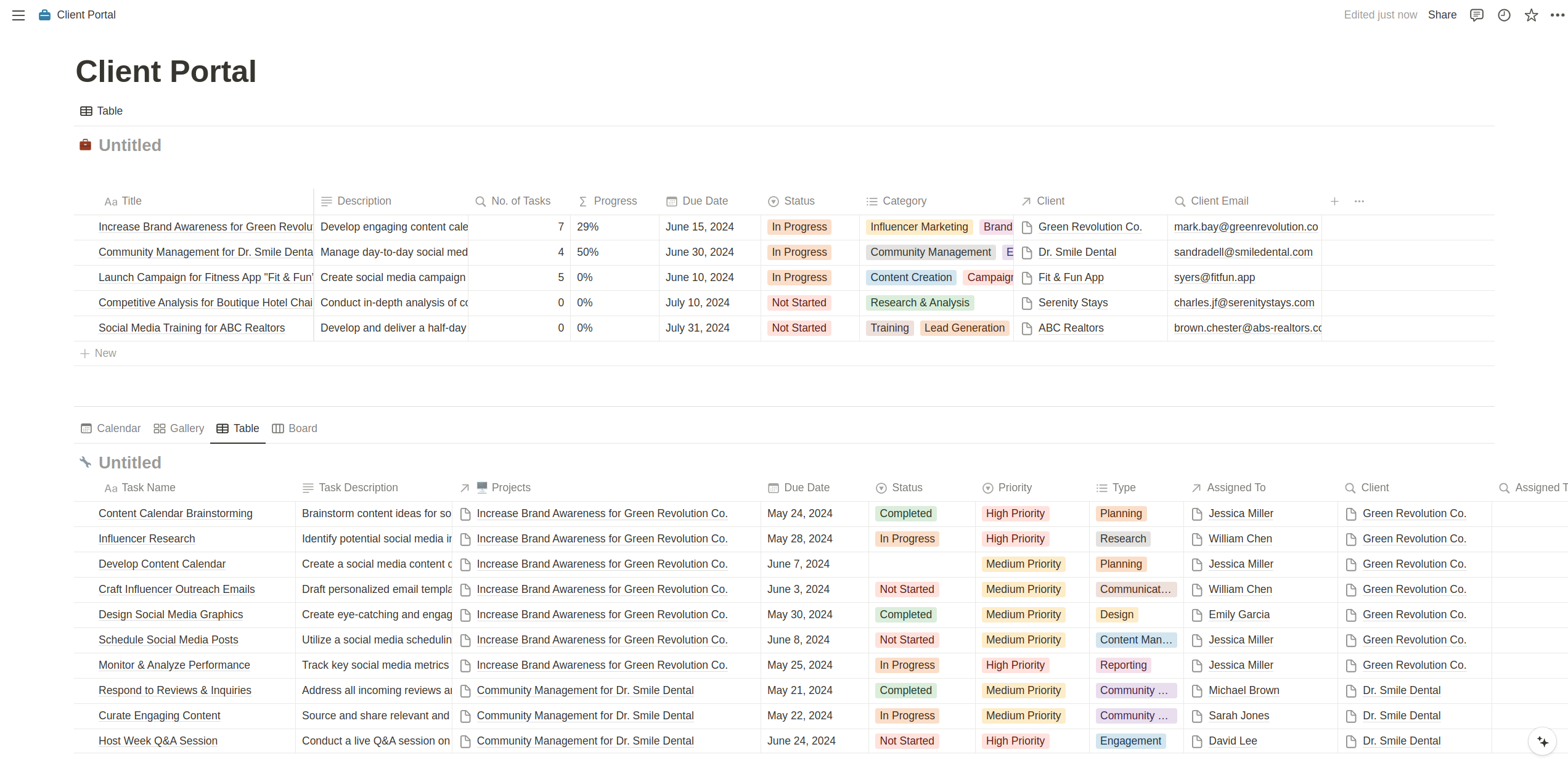Open Emily Garcia assignee page icon
The width and height of the screenshot is (1568, 776).
tap(1197, 615)
